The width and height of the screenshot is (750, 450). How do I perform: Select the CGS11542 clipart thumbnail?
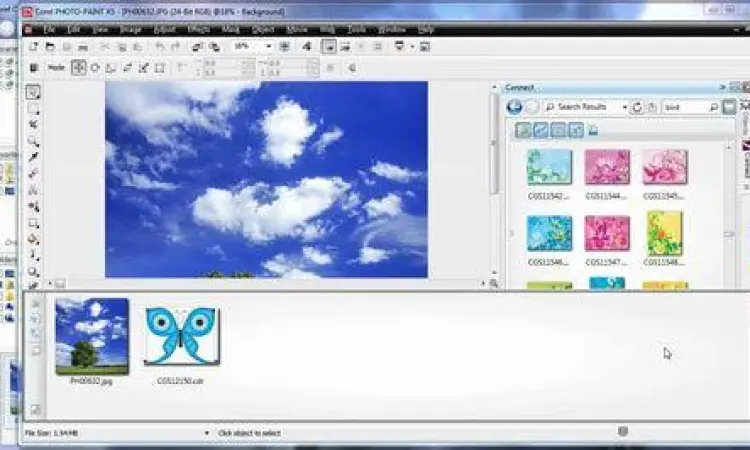click(x=549, y=167)
